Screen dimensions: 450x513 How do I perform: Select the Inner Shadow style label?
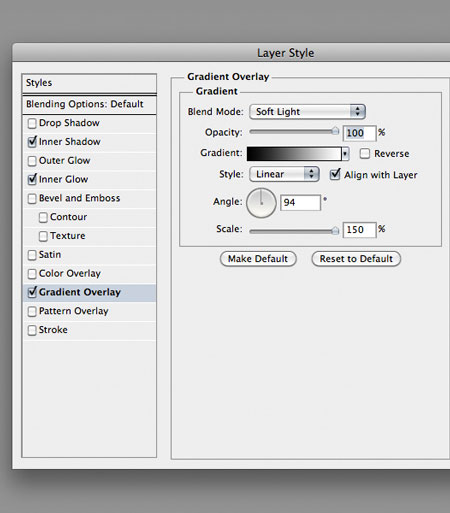70,142
